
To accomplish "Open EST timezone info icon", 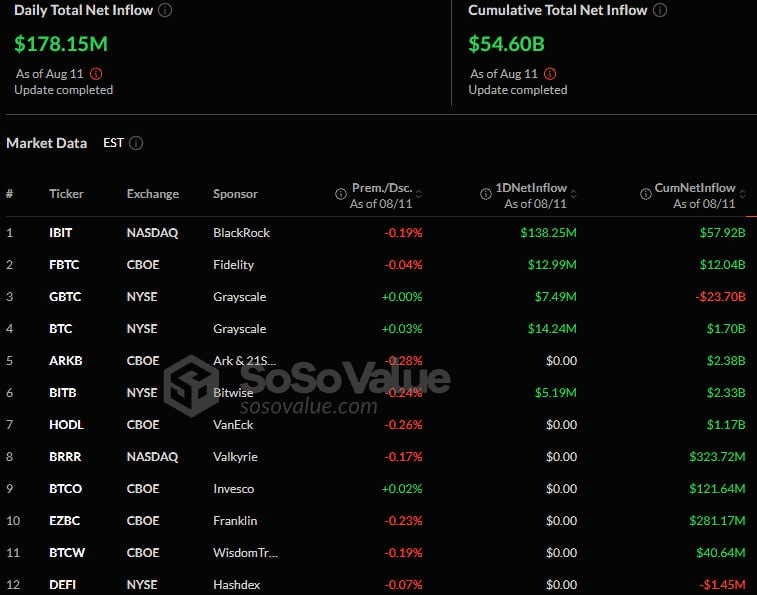I will pyautogui.click(x=136, y=143).
